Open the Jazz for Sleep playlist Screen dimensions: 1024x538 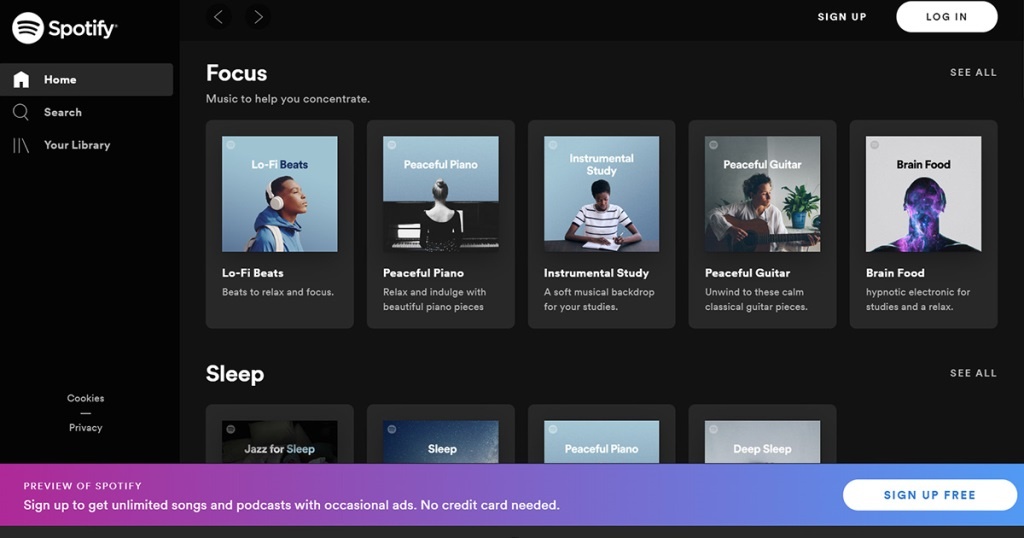pyautogui.click(x=279, y=442)
